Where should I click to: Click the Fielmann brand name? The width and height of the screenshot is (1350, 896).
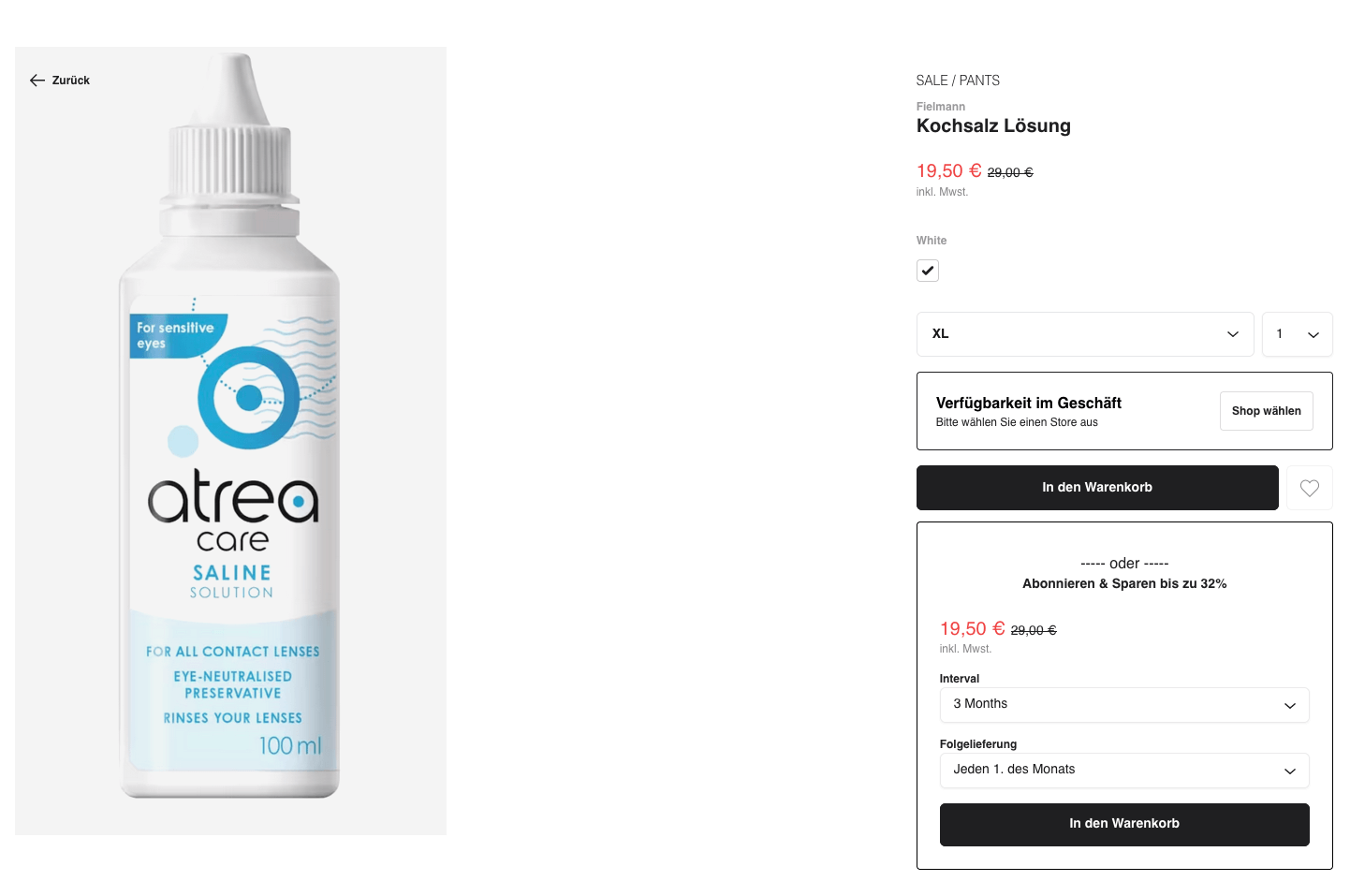pyautogui.click(x=940, y=107)
